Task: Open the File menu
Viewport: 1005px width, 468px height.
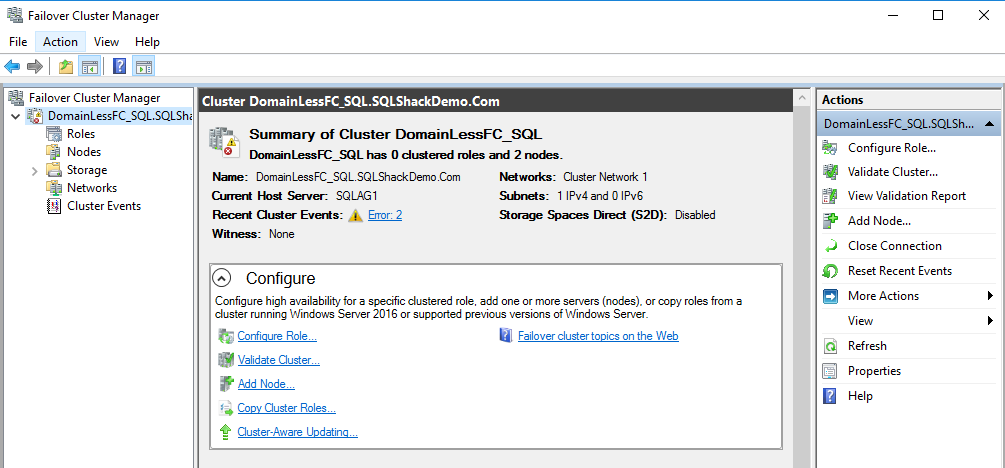Action: pos(18,42)
